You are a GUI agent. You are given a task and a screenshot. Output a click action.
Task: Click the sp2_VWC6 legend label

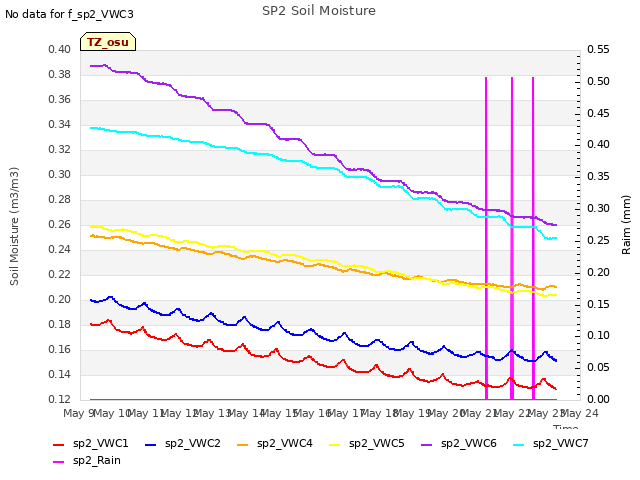coord(469,444)
